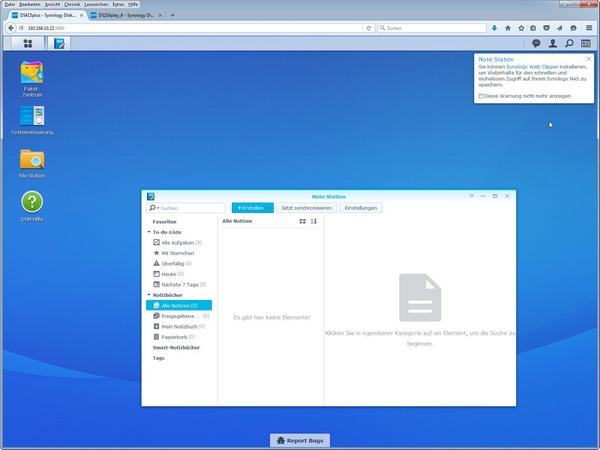Click the reload page icon
The image size is (600, 450).
tap(368, 28)
